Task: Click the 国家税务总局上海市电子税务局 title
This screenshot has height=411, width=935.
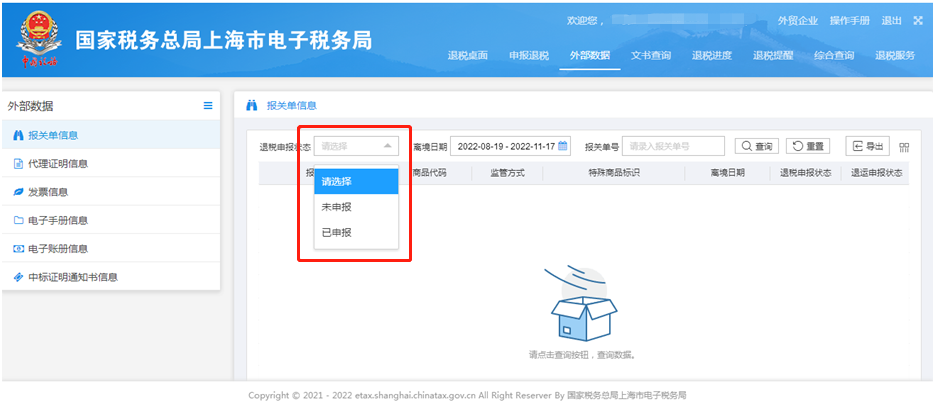Action: 224,40
